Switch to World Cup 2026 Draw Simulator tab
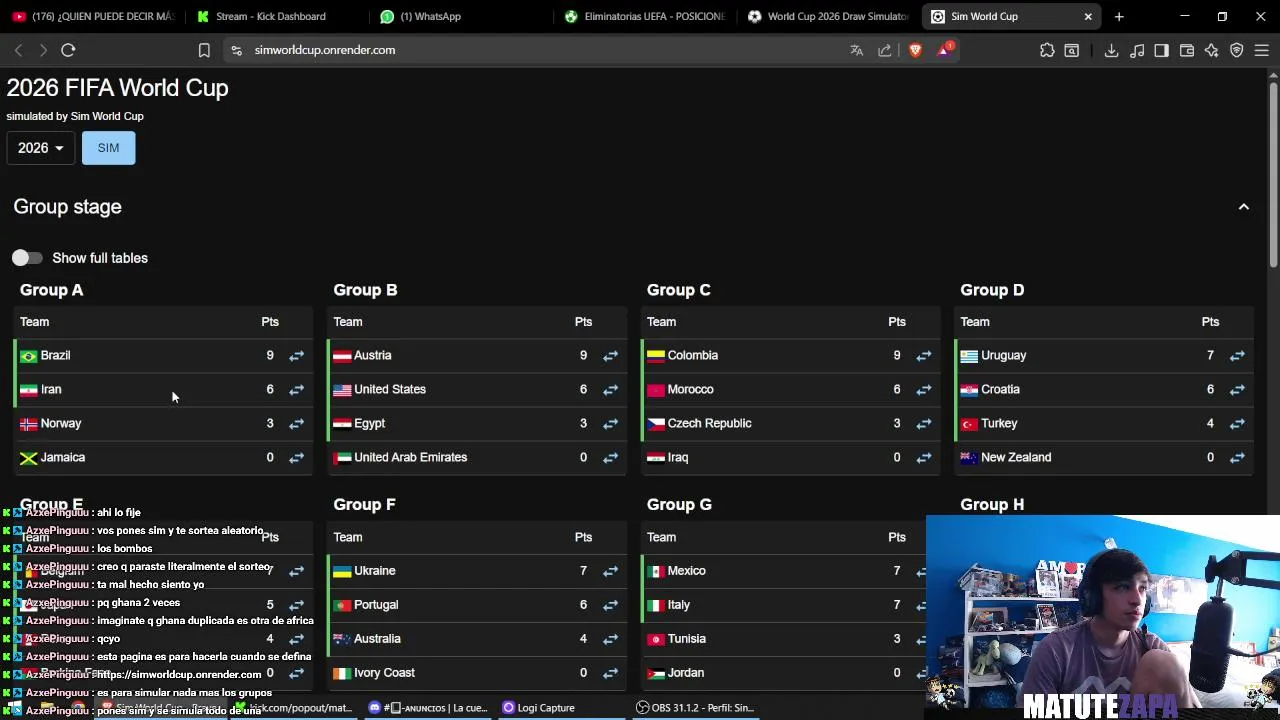This screenshot has width=1280, height=720. (828, 16)
